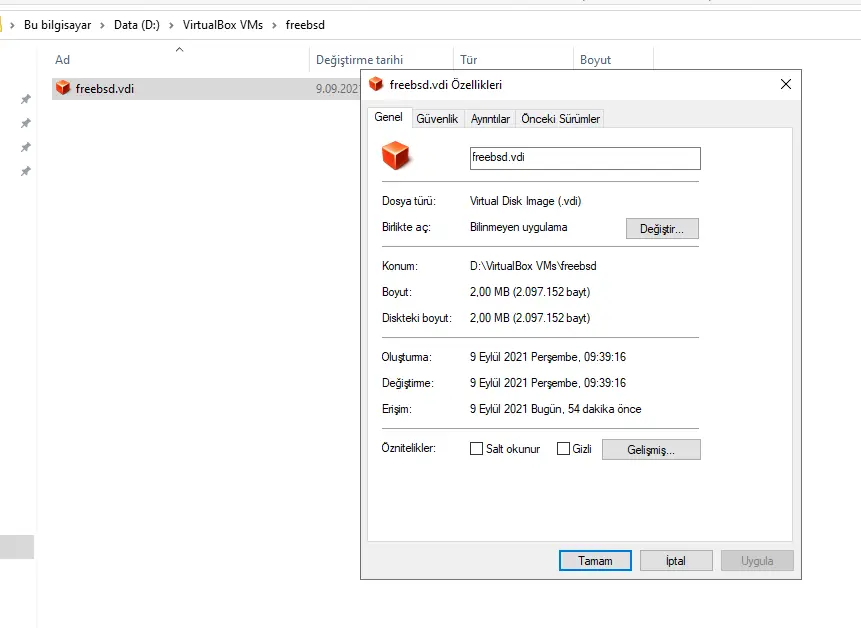Viewport: 861px width, 628px height.
Task: Expand the chevron after Bu bilgisayar
Action: click(x=102, y=25)
